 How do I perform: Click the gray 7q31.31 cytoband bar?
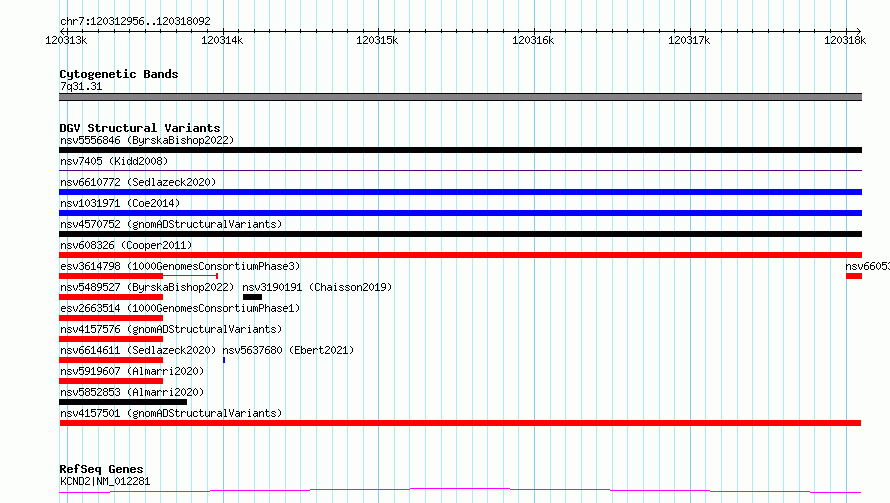tap(460, 97)
